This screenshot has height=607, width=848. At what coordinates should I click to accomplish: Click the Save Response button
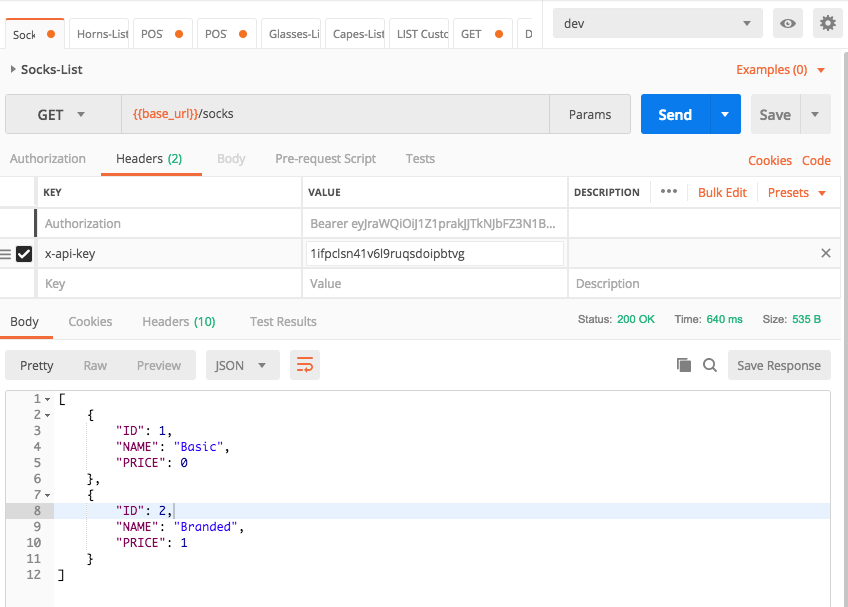[779, 365]
